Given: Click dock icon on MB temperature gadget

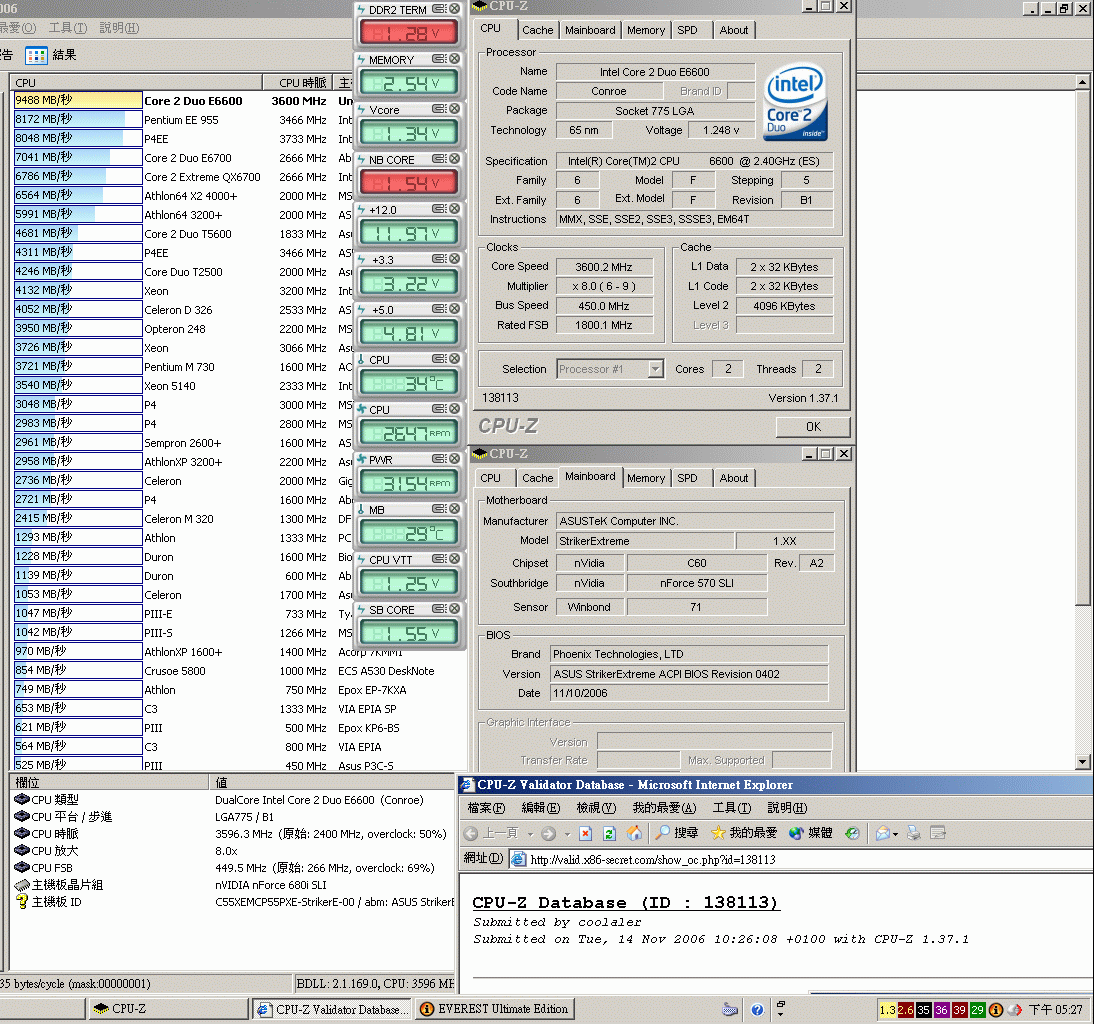Looking at the screenshot, I should click(x=440, y=509).
